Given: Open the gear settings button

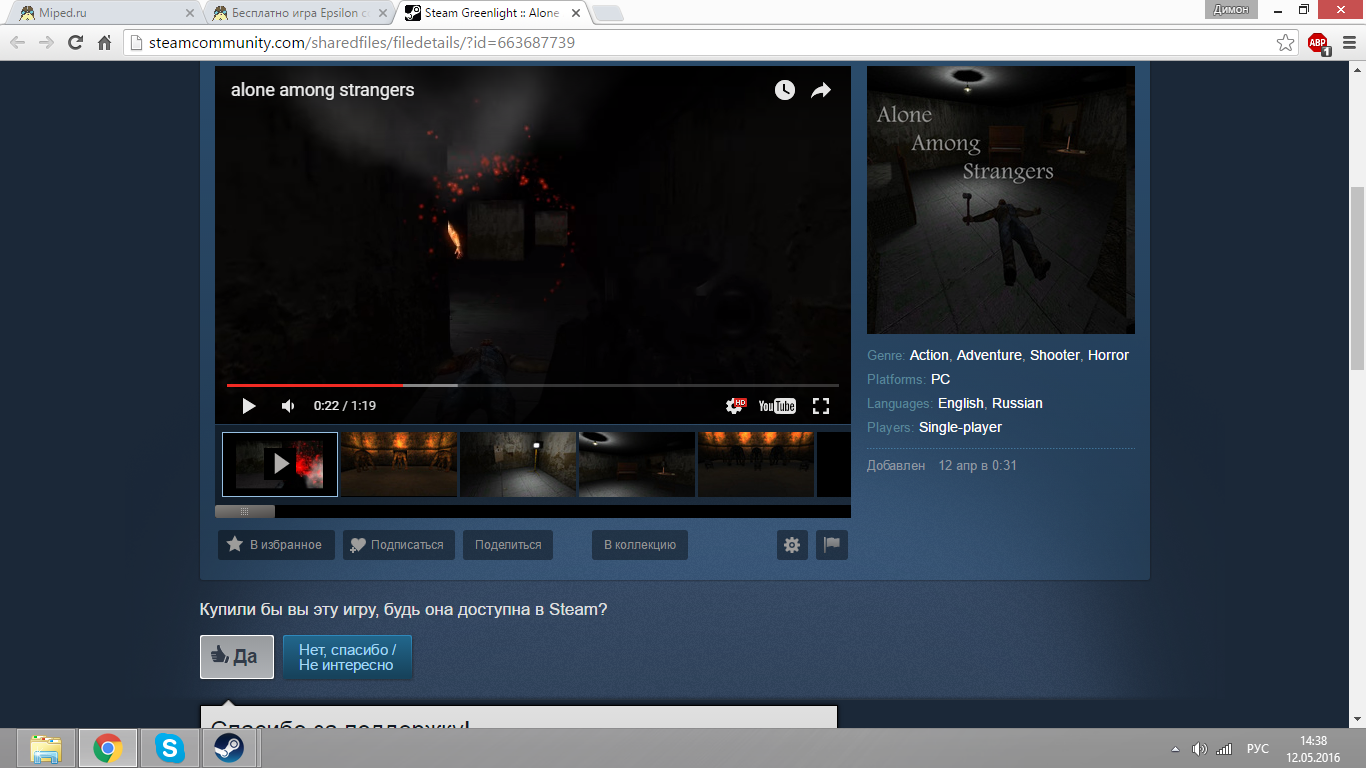Looking at the screenshot, I should click(x=792, y=545).
